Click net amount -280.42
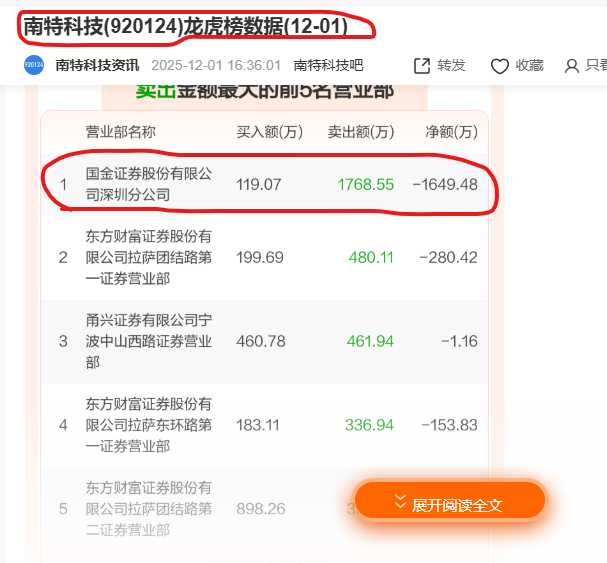This screenshot has height=563, width=607. [449, 257]
